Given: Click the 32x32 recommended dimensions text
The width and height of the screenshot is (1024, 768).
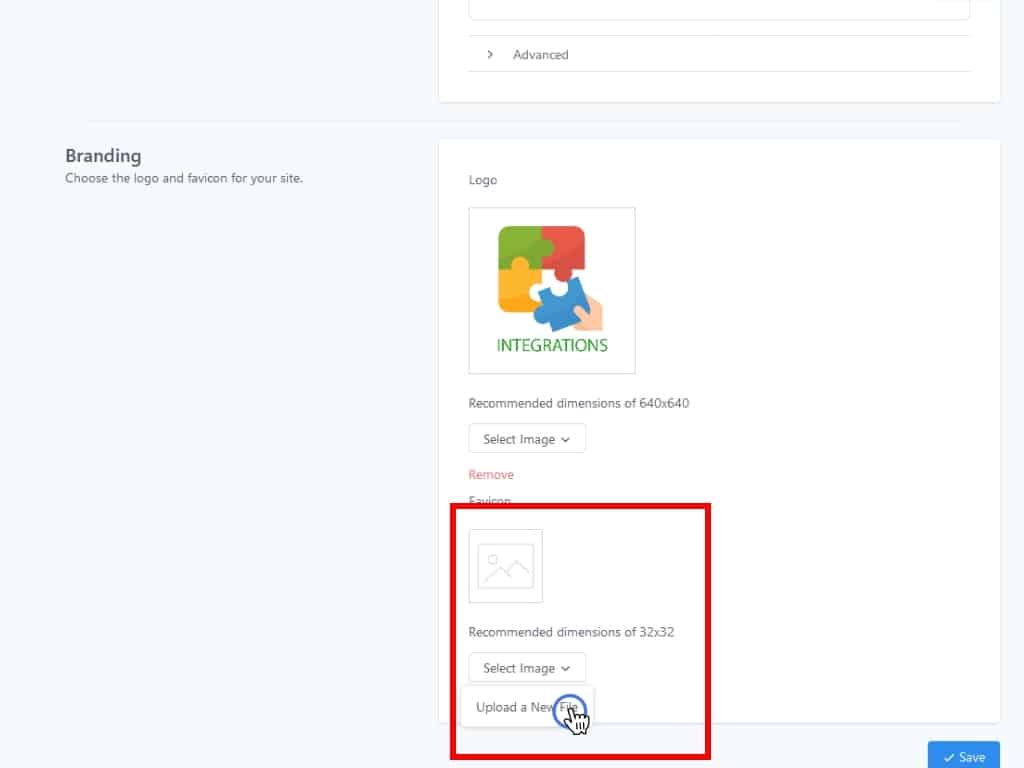Looking at the screenshot, I should coord(571,632).
